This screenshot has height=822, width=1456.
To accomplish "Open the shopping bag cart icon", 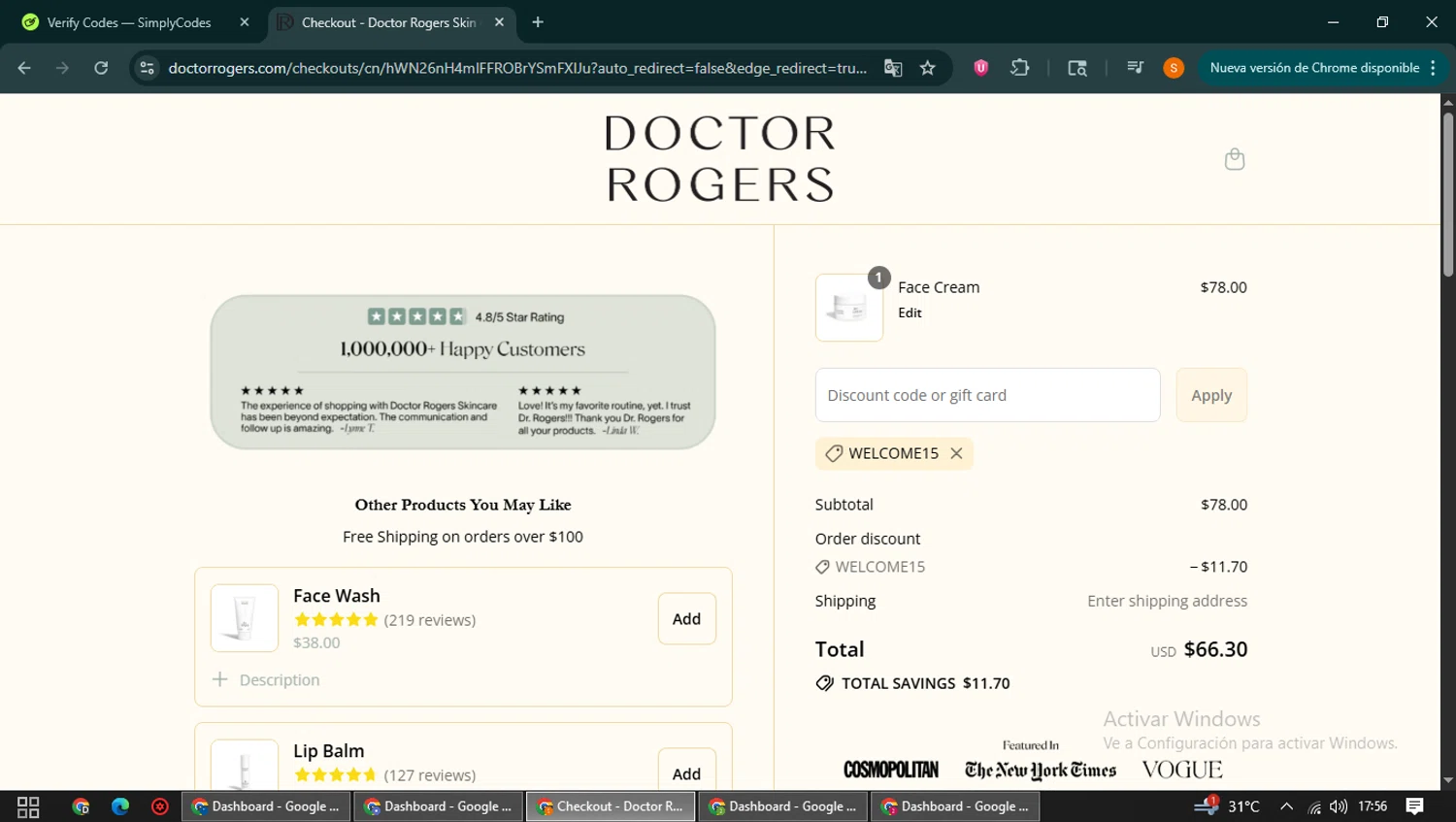I will coord(1234,159).
